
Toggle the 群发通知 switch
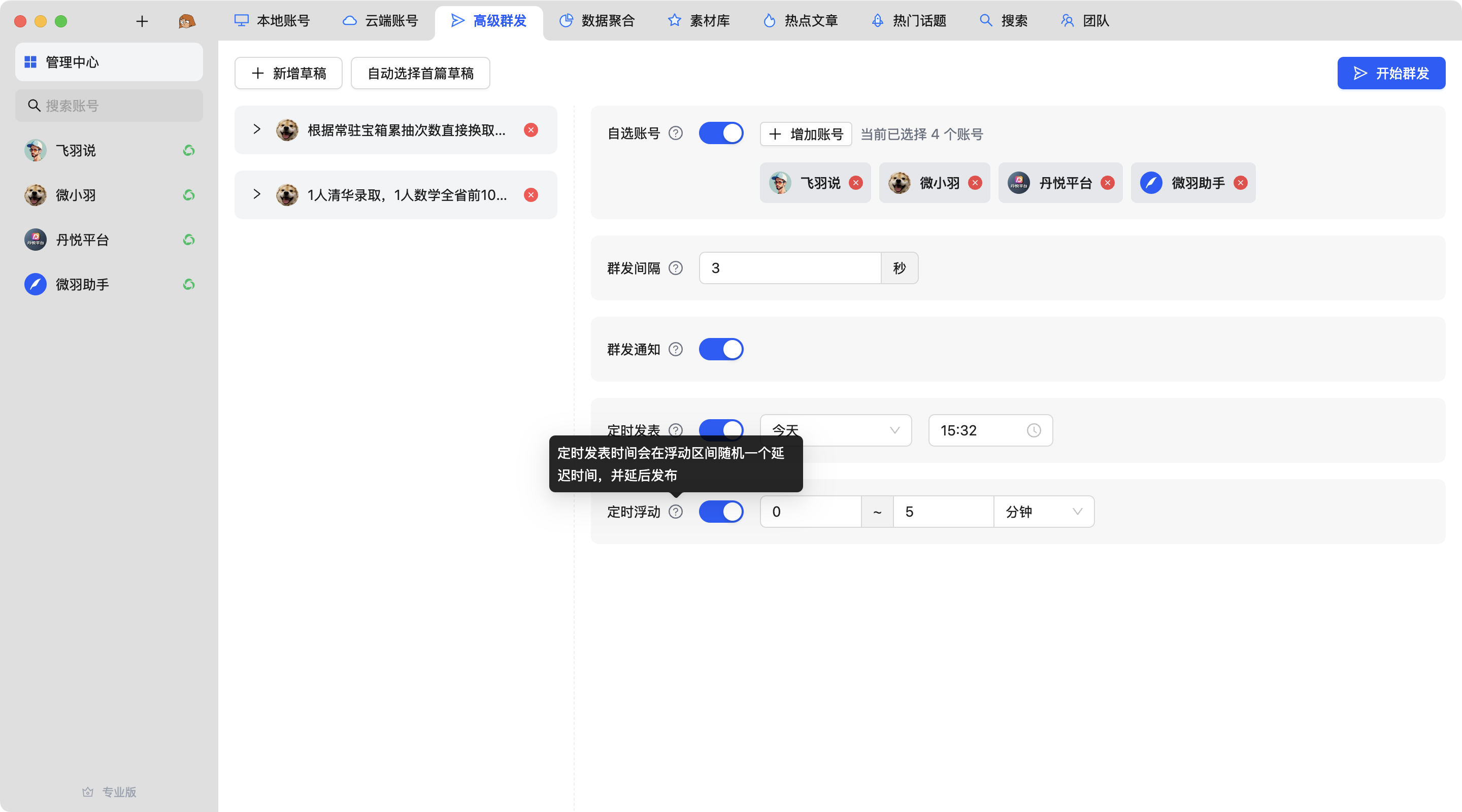point(721,349)
